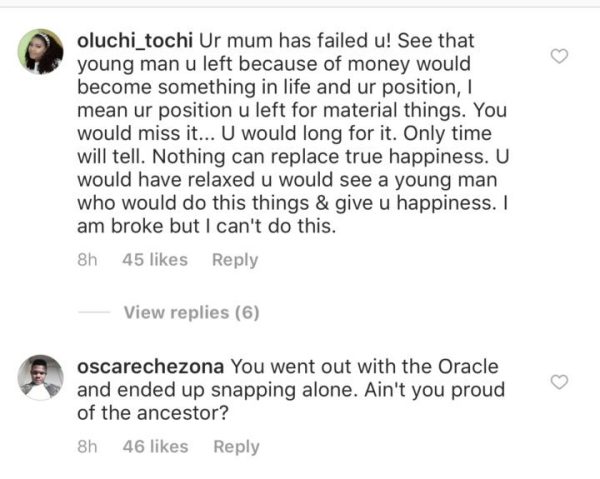The image size is (600, 479).
Task: Like oluchi_tochi's comment with the heart
Action: (x=559, y=56)
